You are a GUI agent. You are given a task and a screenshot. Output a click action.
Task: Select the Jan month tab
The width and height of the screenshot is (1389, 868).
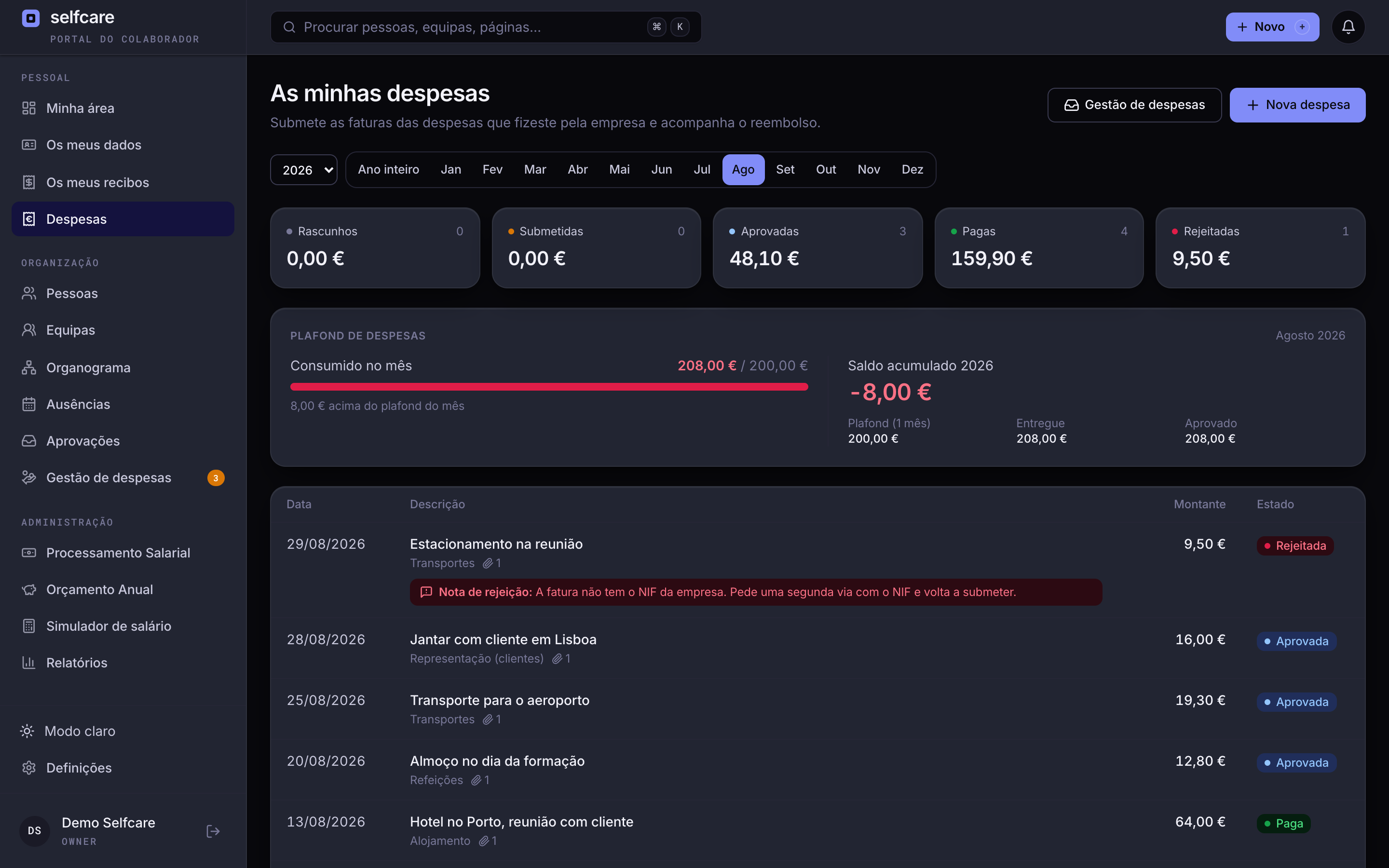click(451, 169)
